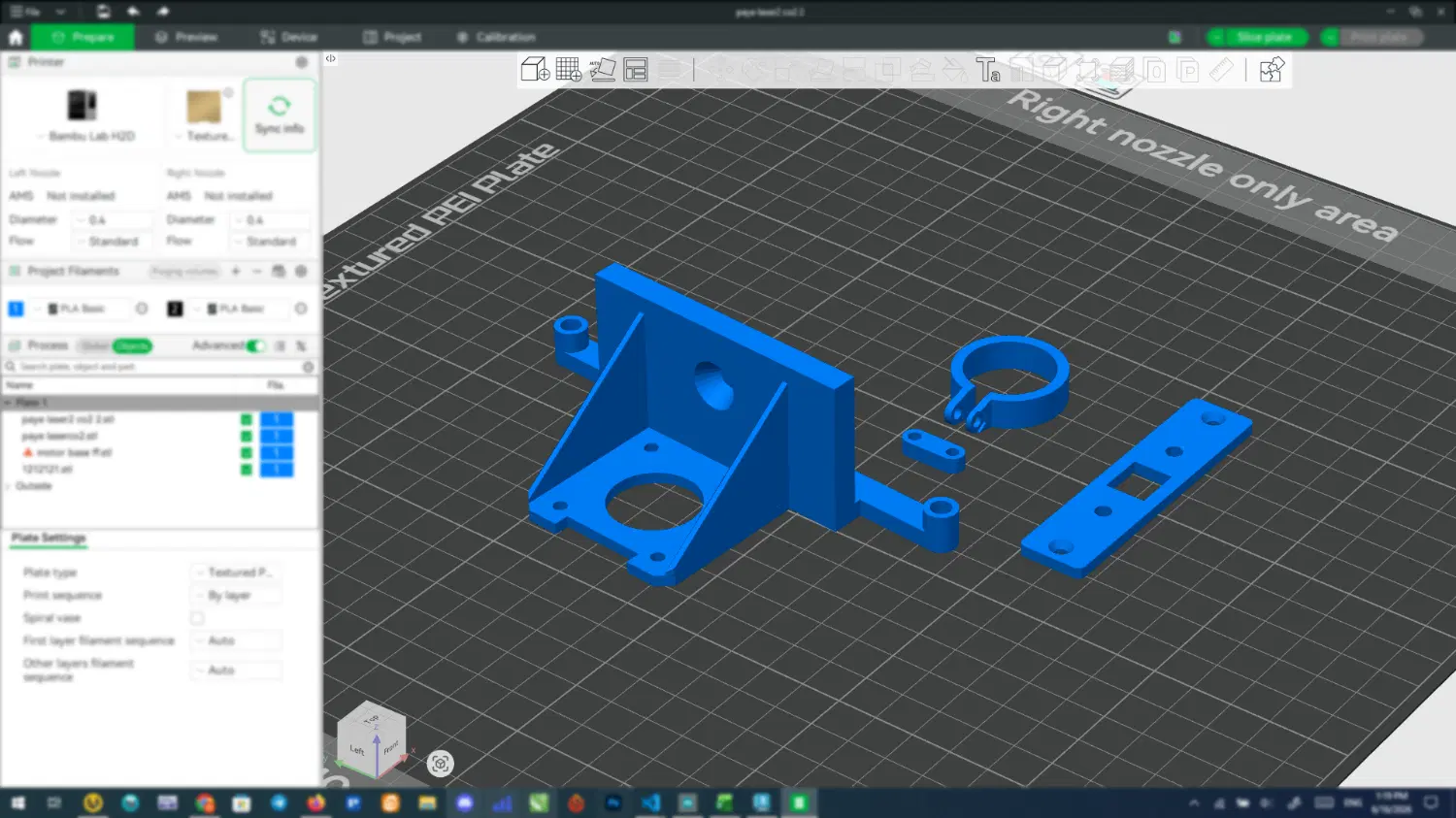Open the Plate type dropdown

pyautogui.click(x=237, y=573)
